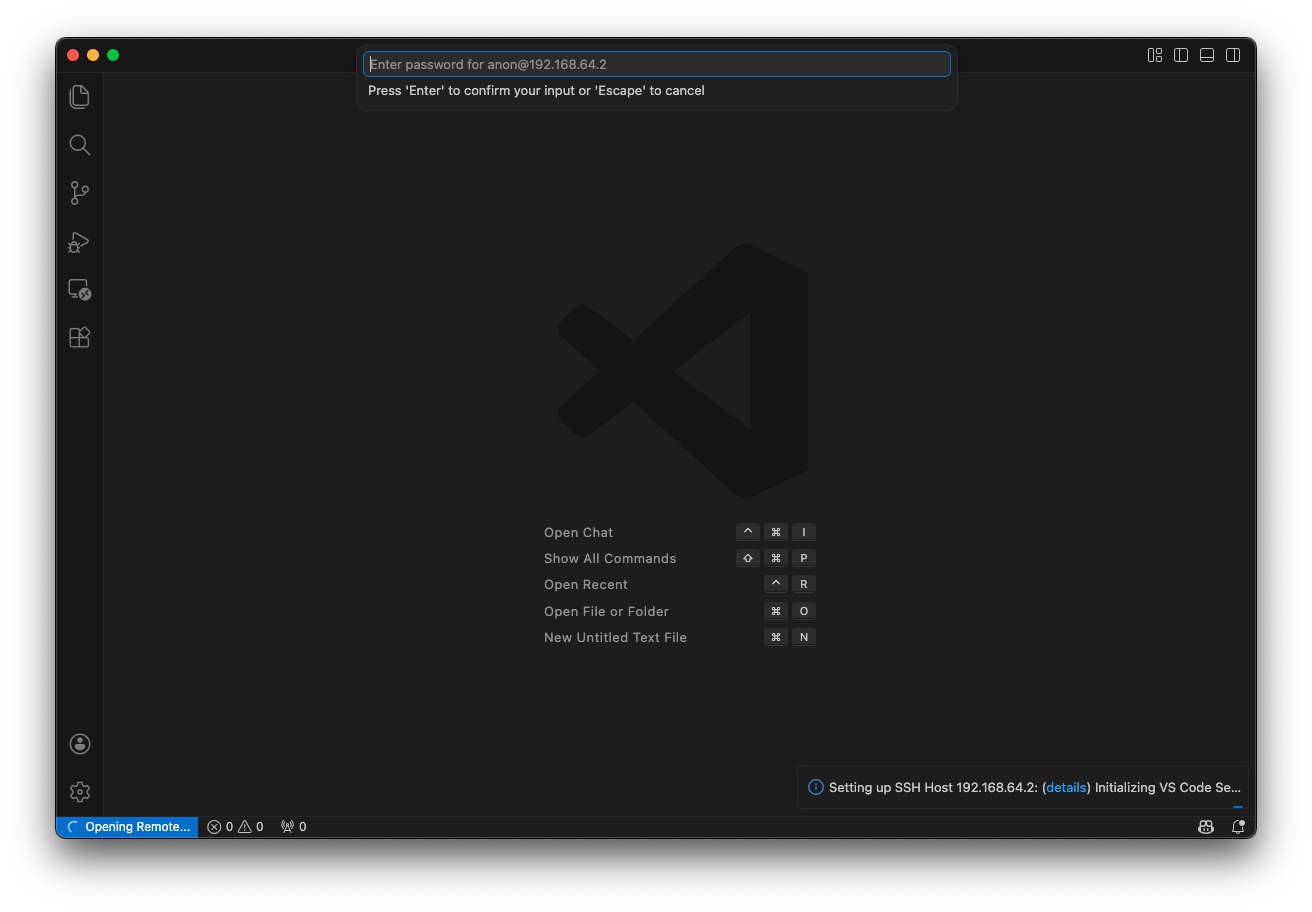The image size is (1312, 912).
Task: Toggle the Secondary Side Bar
Action: (x=1233, y=55)
